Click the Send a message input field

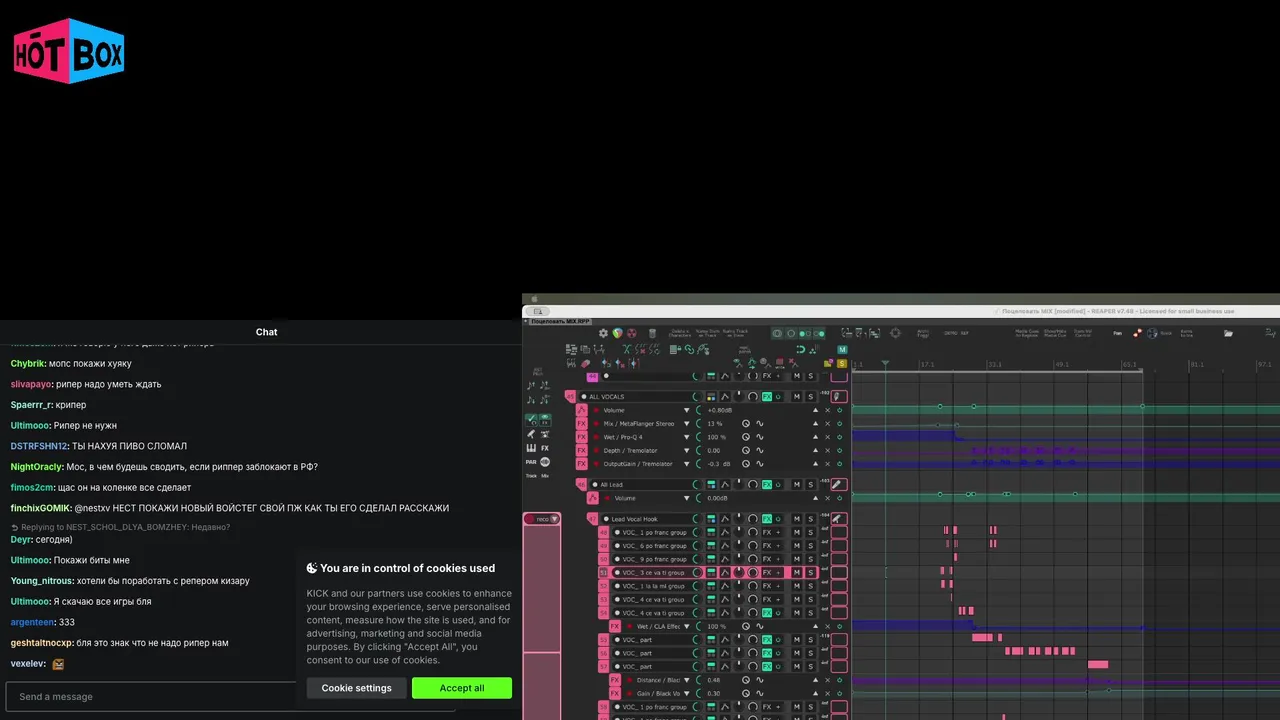coord(230,696)
